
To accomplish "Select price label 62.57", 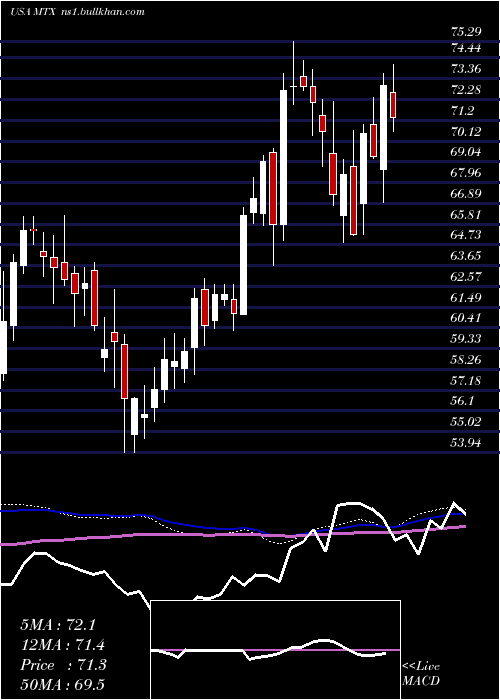I will click(466, 276).
